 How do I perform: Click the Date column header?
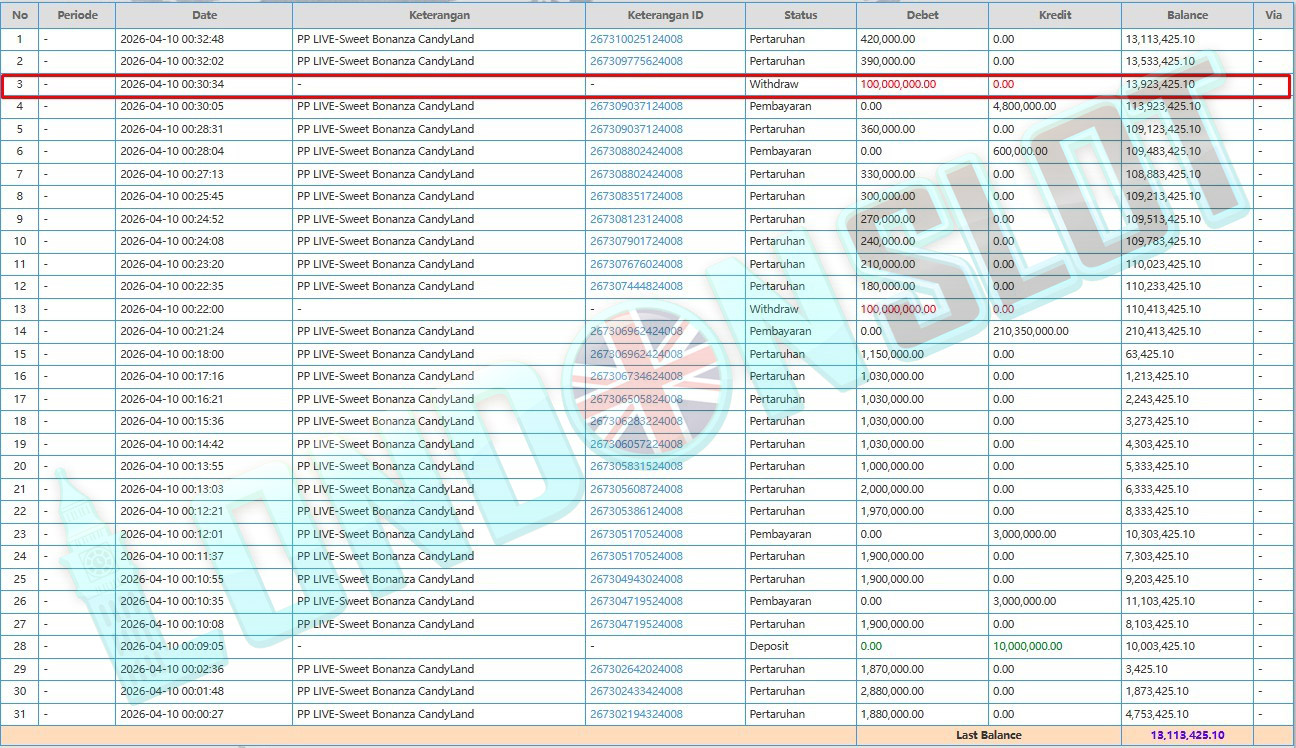[x=204, y=15]
